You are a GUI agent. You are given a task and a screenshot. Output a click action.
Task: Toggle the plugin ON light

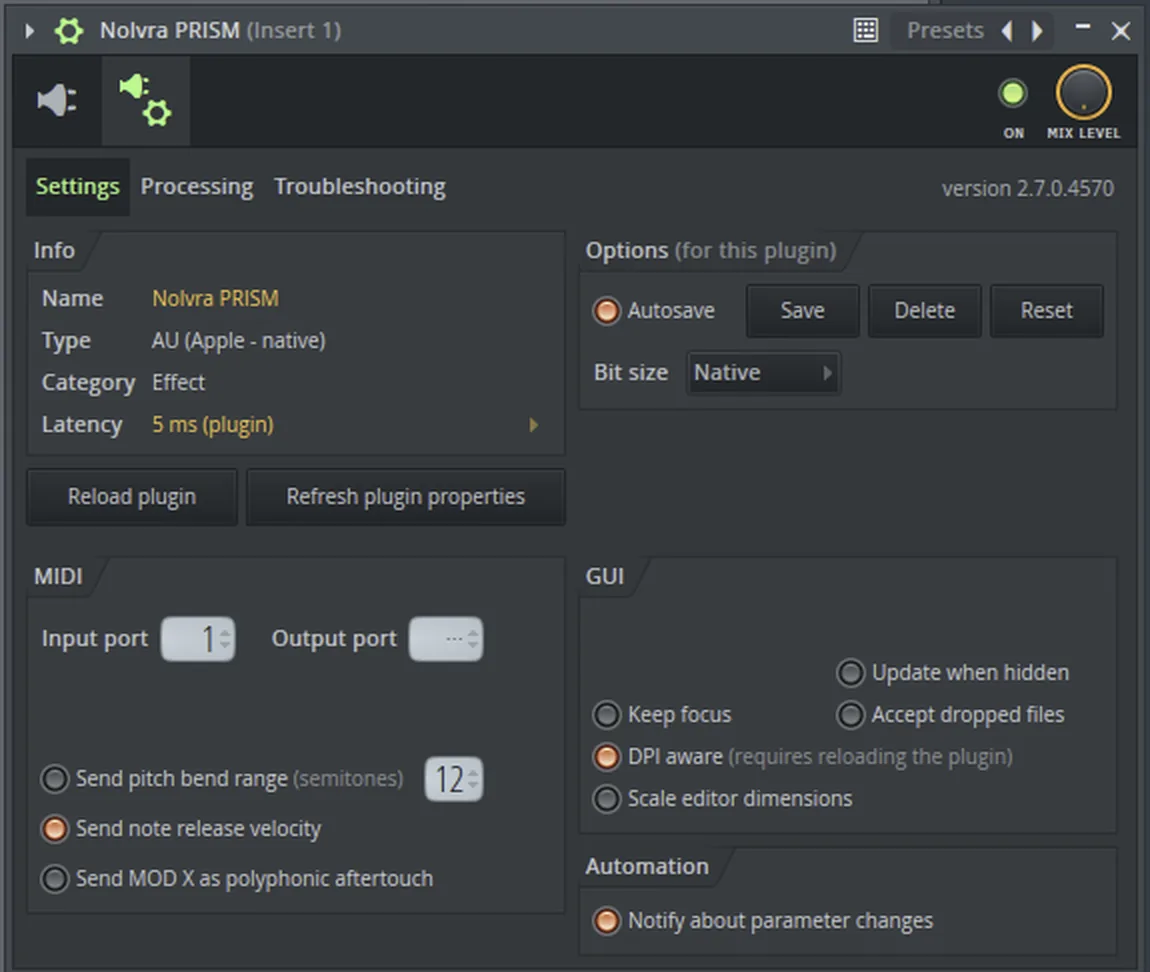coord(1013,93)
